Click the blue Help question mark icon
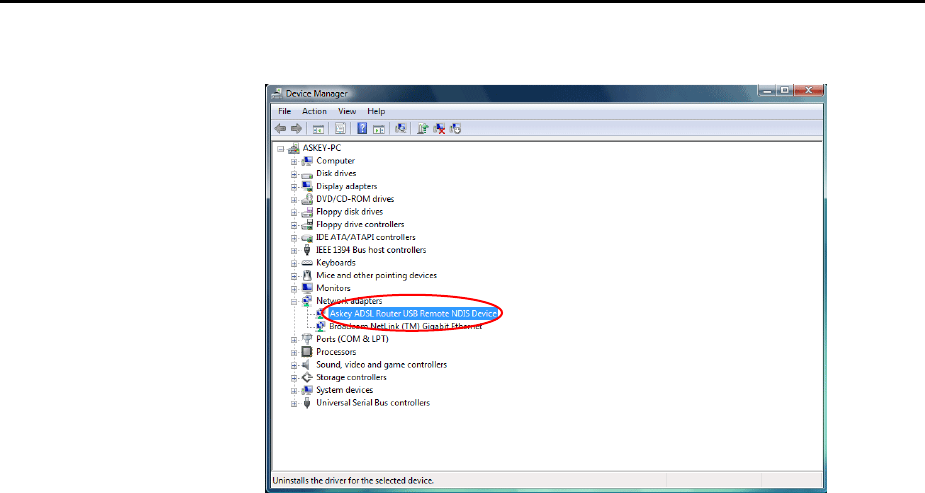 point(362,129)
